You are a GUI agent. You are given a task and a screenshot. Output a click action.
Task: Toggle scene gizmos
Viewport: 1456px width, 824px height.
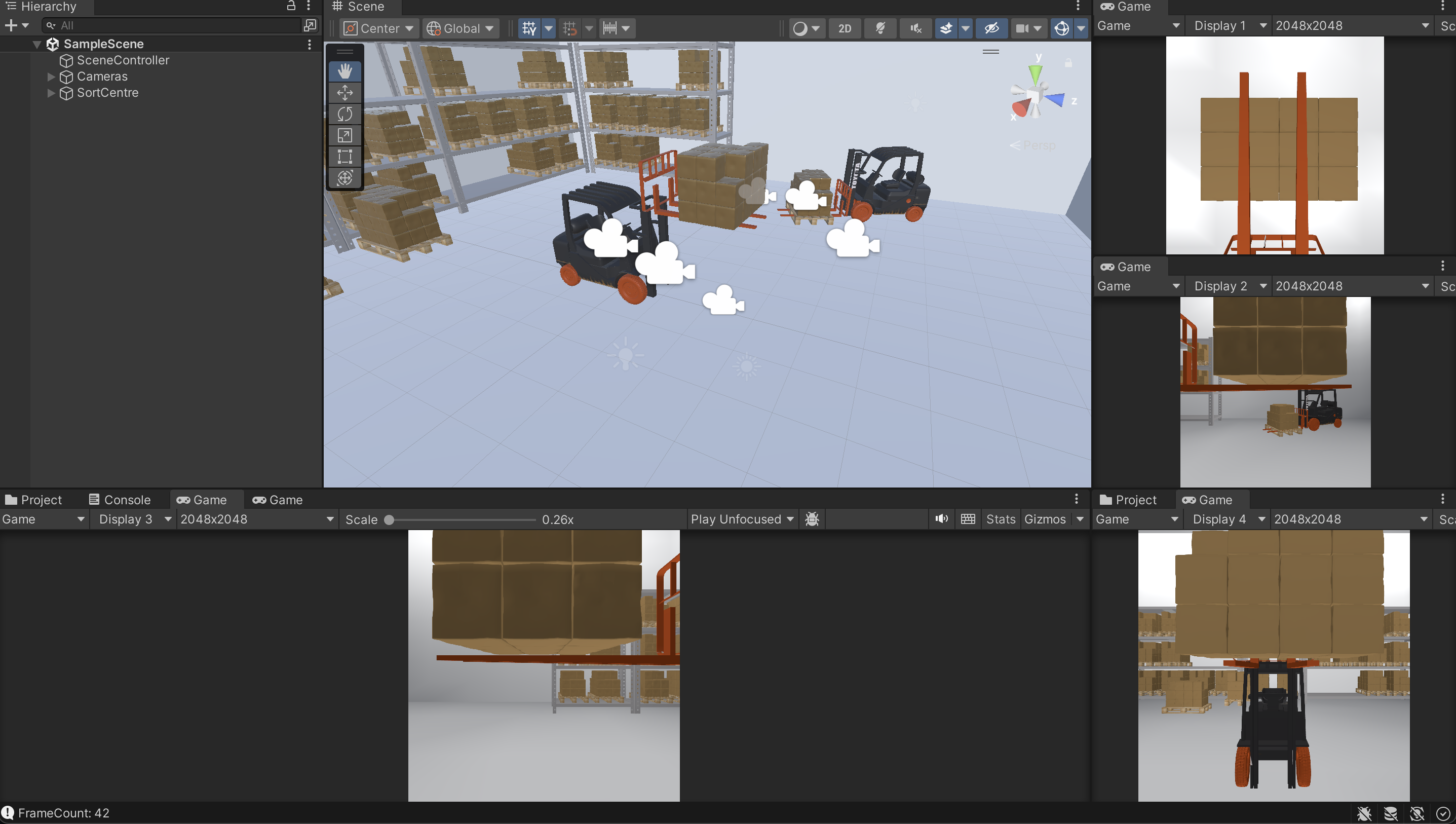pos(1062,28)
